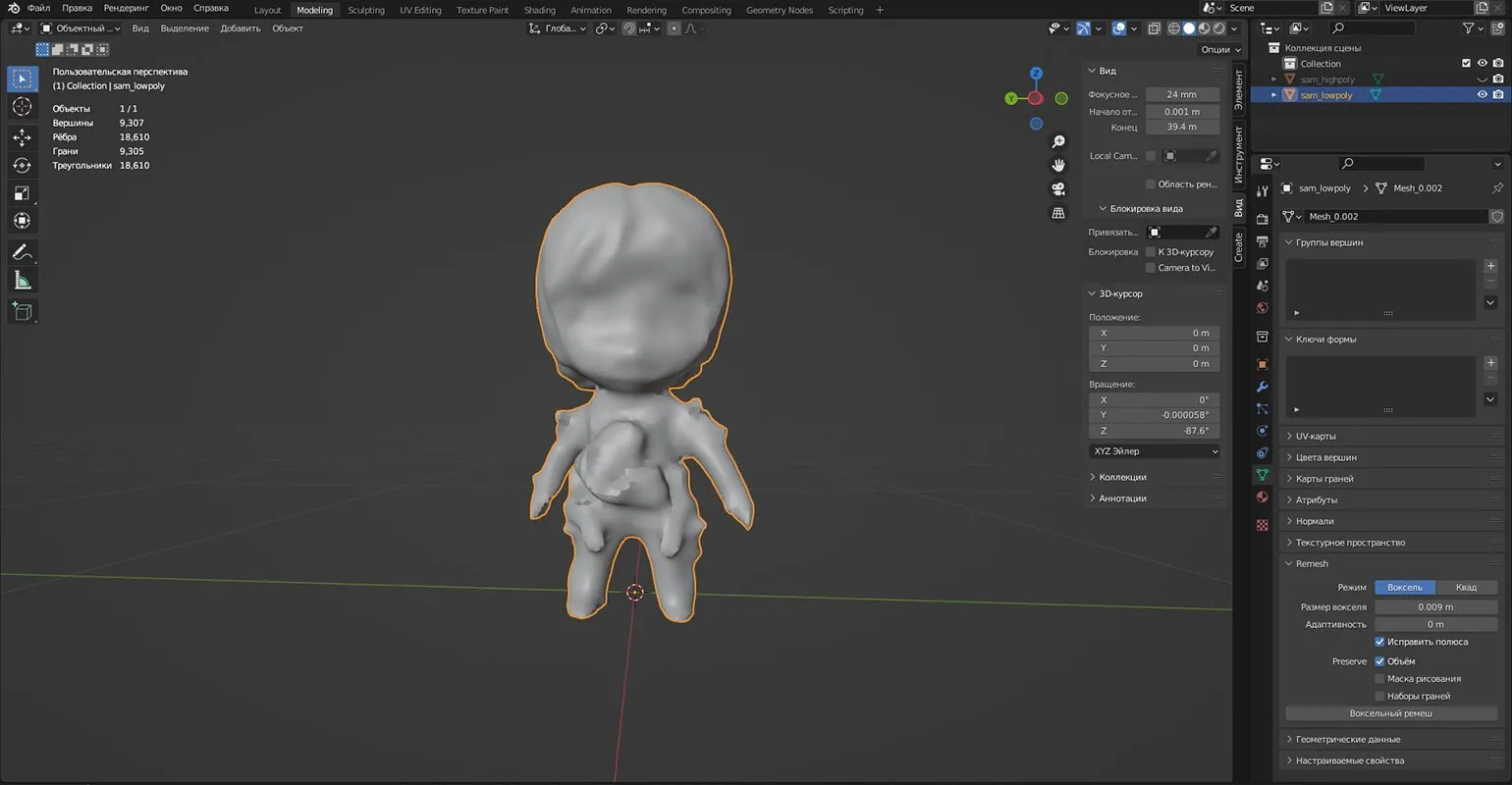Click the 'Воксельный ремеш' button
The height and width of the screenshot is (785, 1512).
pyautogui.click(x=1390, y=713)
